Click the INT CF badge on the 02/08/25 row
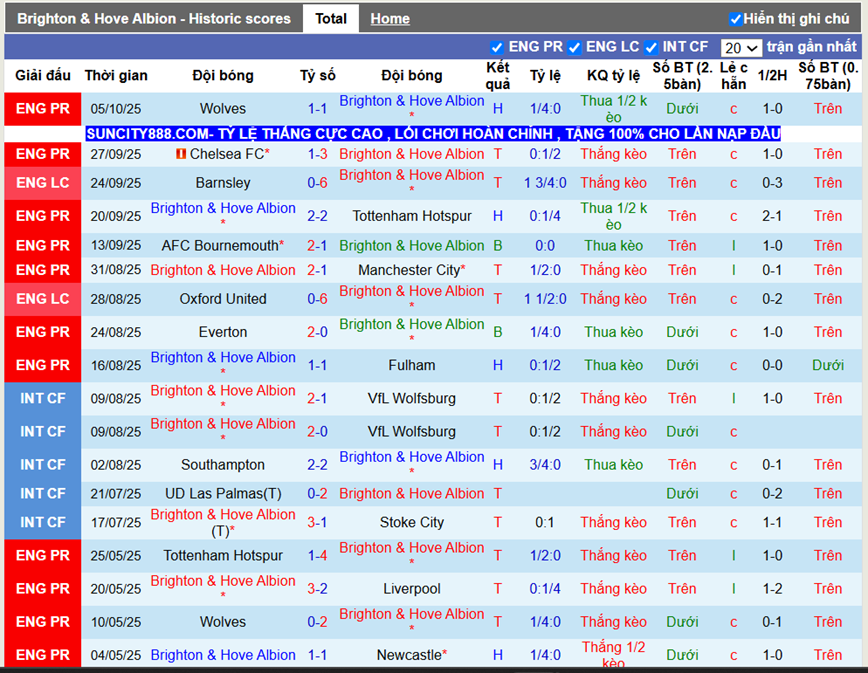 pyautogui.click(x=43, y=465)
